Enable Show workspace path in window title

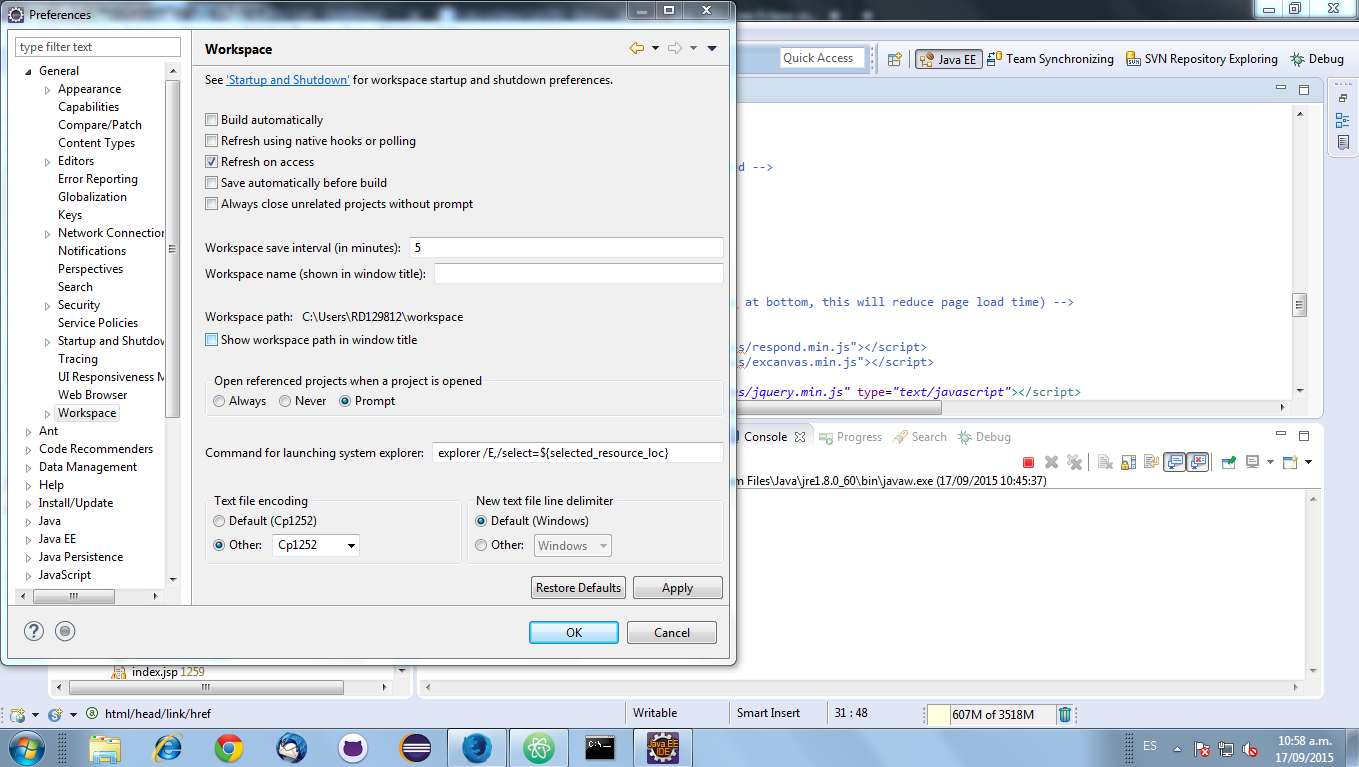211,340
